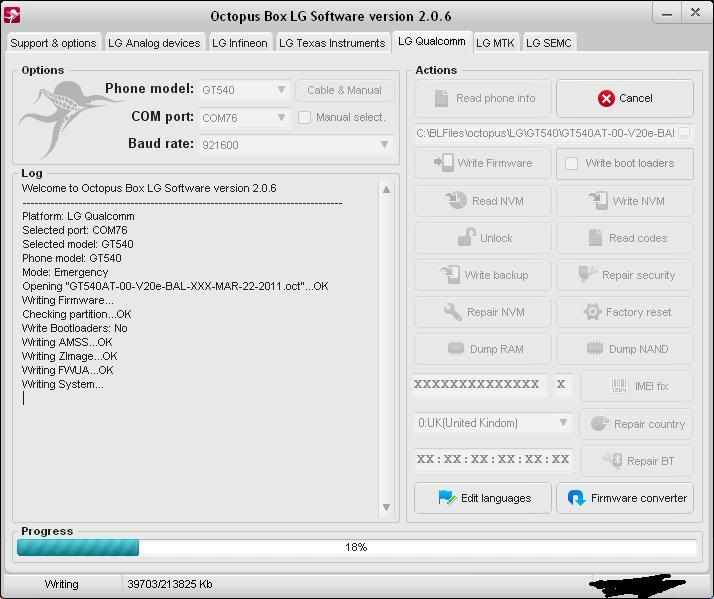Click Cancel to stop writing
Viewport: 714px width, 599px height.
pyautogui.click(x=625, y=98)
